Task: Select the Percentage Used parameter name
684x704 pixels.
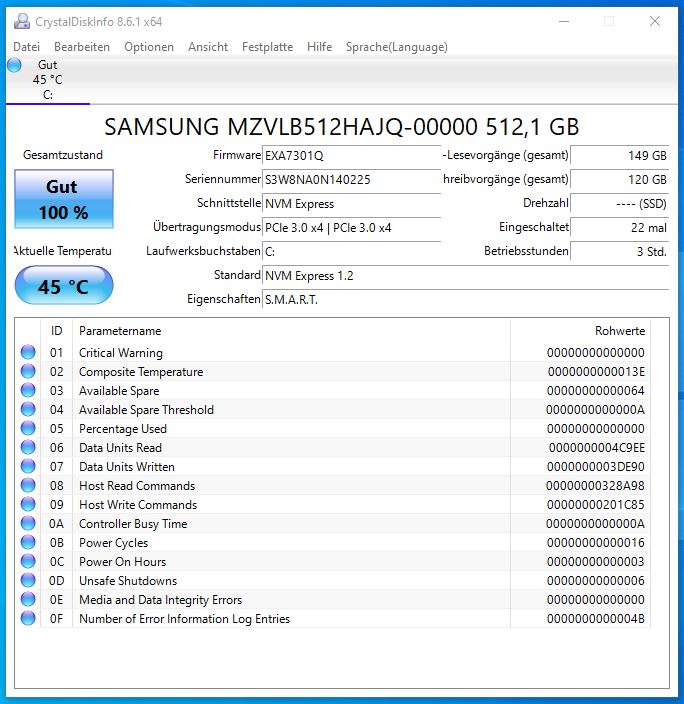Action: [x=123, y=429]
